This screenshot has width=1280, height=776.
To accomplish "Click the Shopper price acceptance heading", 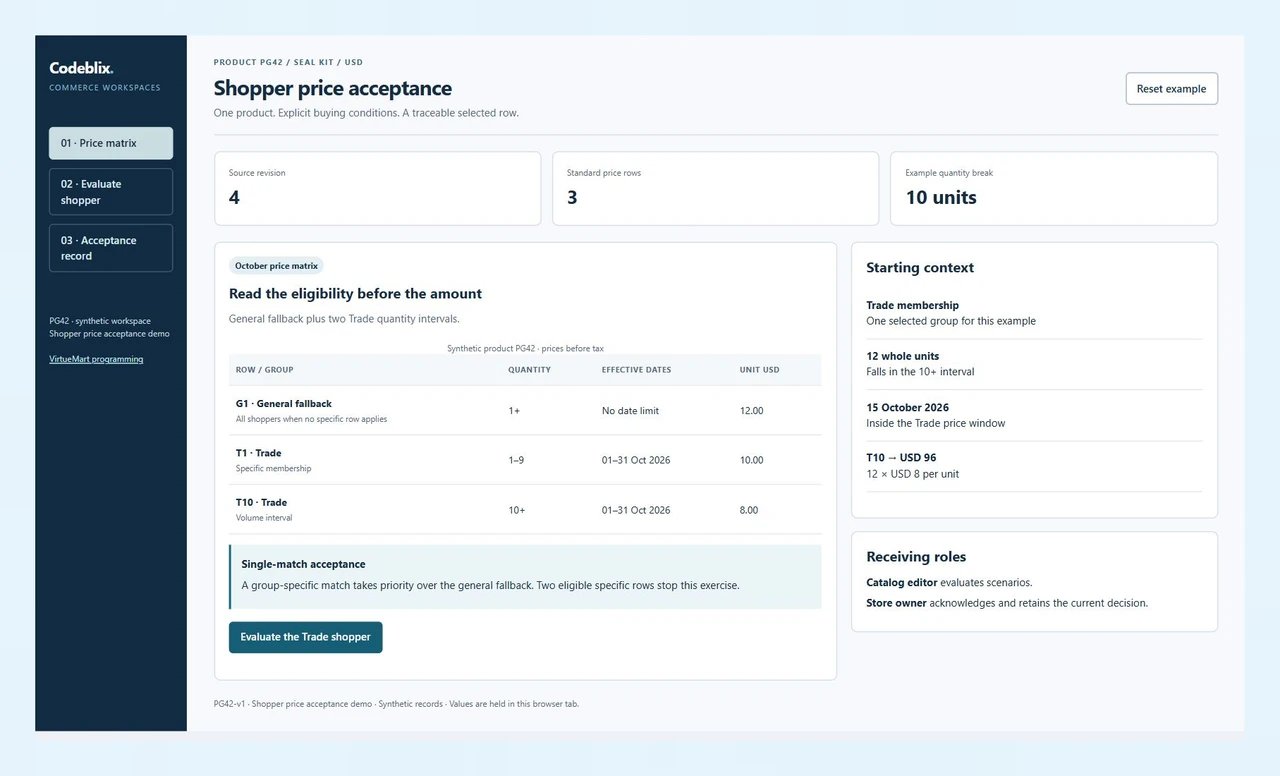I will click(x=333, y=89).
